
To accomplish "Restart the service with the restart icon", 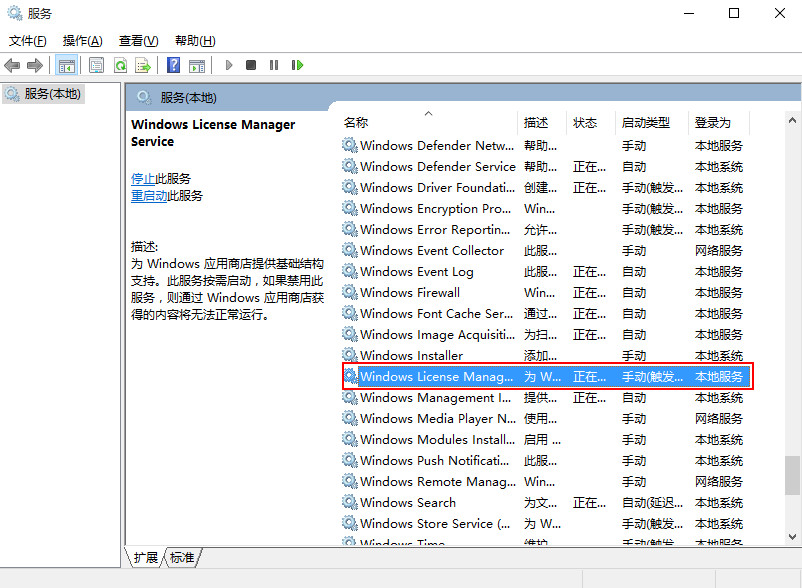I will [297, 65].
